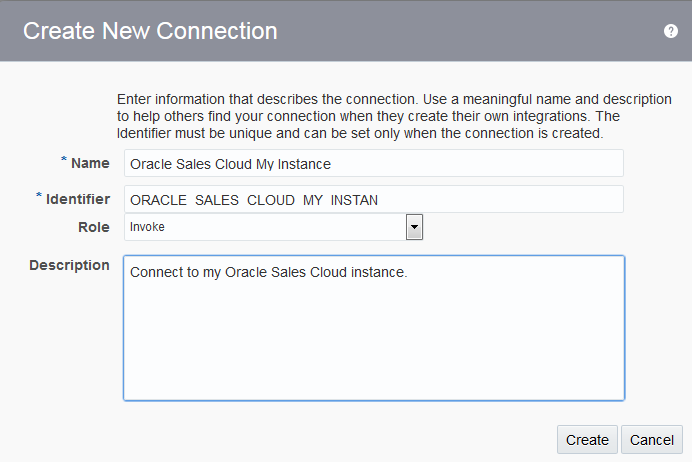Click the Create button

click(x=587, y=439)
